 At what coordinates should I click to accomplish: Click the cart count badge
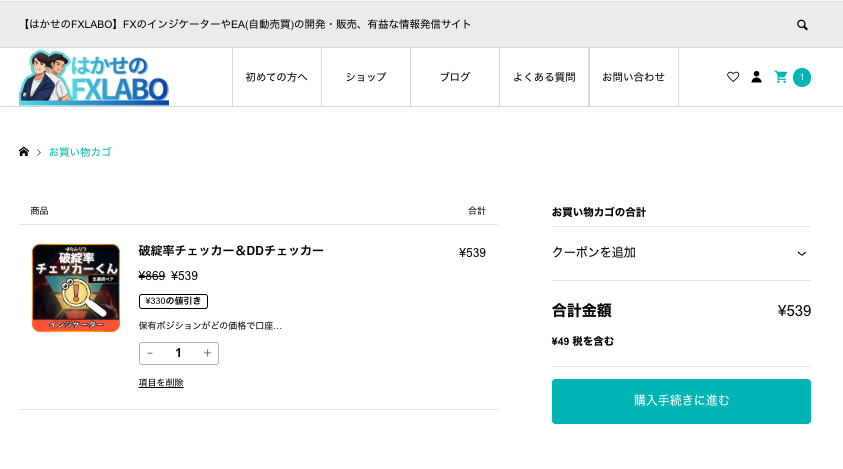pyautogui.click(x=802, y=77)
